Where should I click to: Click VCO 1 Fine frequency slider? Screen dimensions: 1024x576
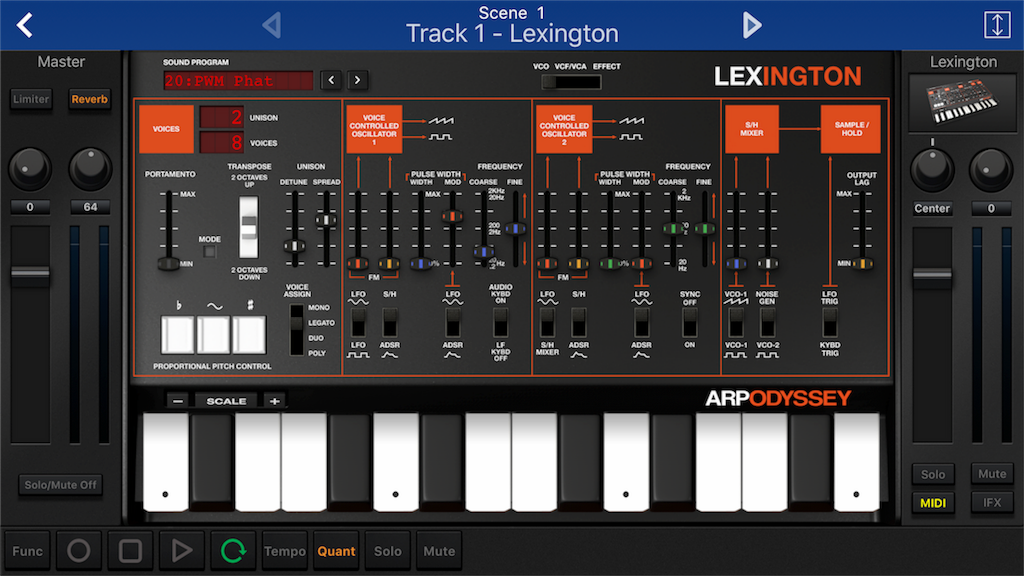515,229
